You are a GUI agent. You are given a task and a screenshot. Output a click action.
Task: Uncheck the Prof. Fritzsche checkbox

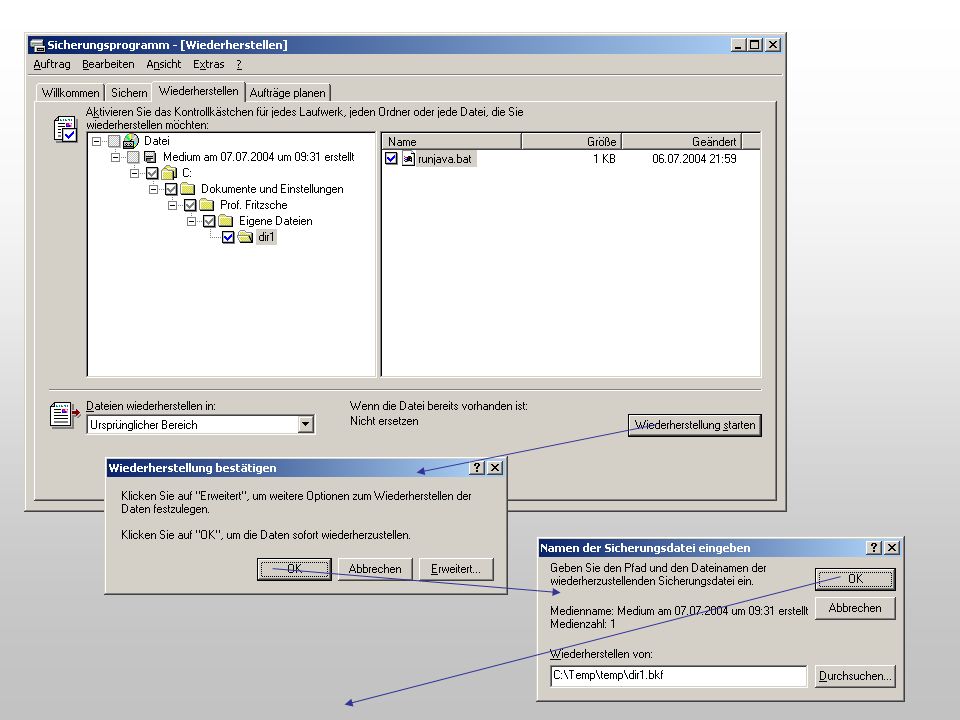click(190, 204)
